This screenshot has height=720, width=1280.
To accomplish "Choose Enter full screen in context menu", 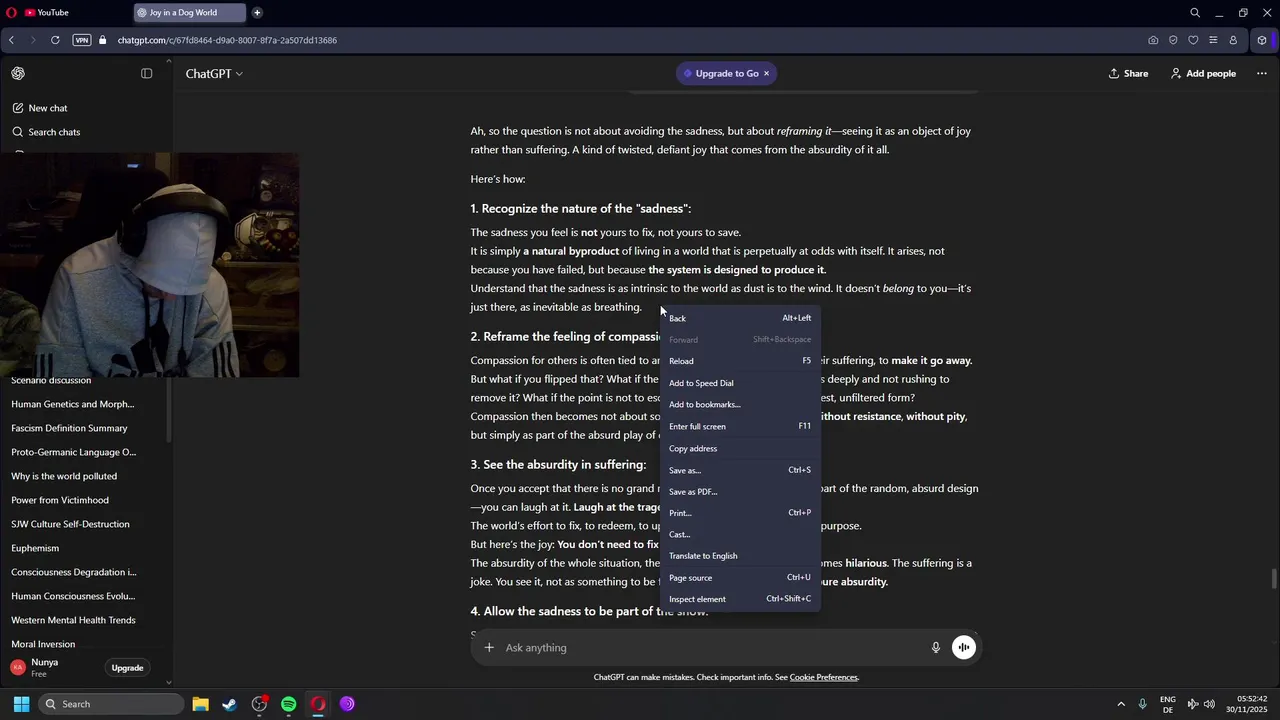I will 740,426.
